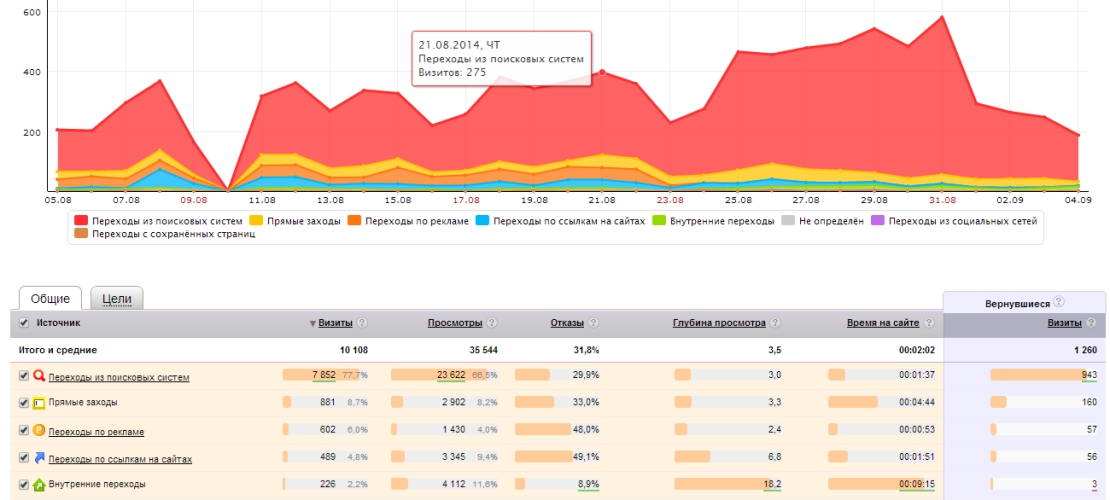Uncheck the Прямые заходы row checkbox
The image size is (1110, 500).
[23, 402]
